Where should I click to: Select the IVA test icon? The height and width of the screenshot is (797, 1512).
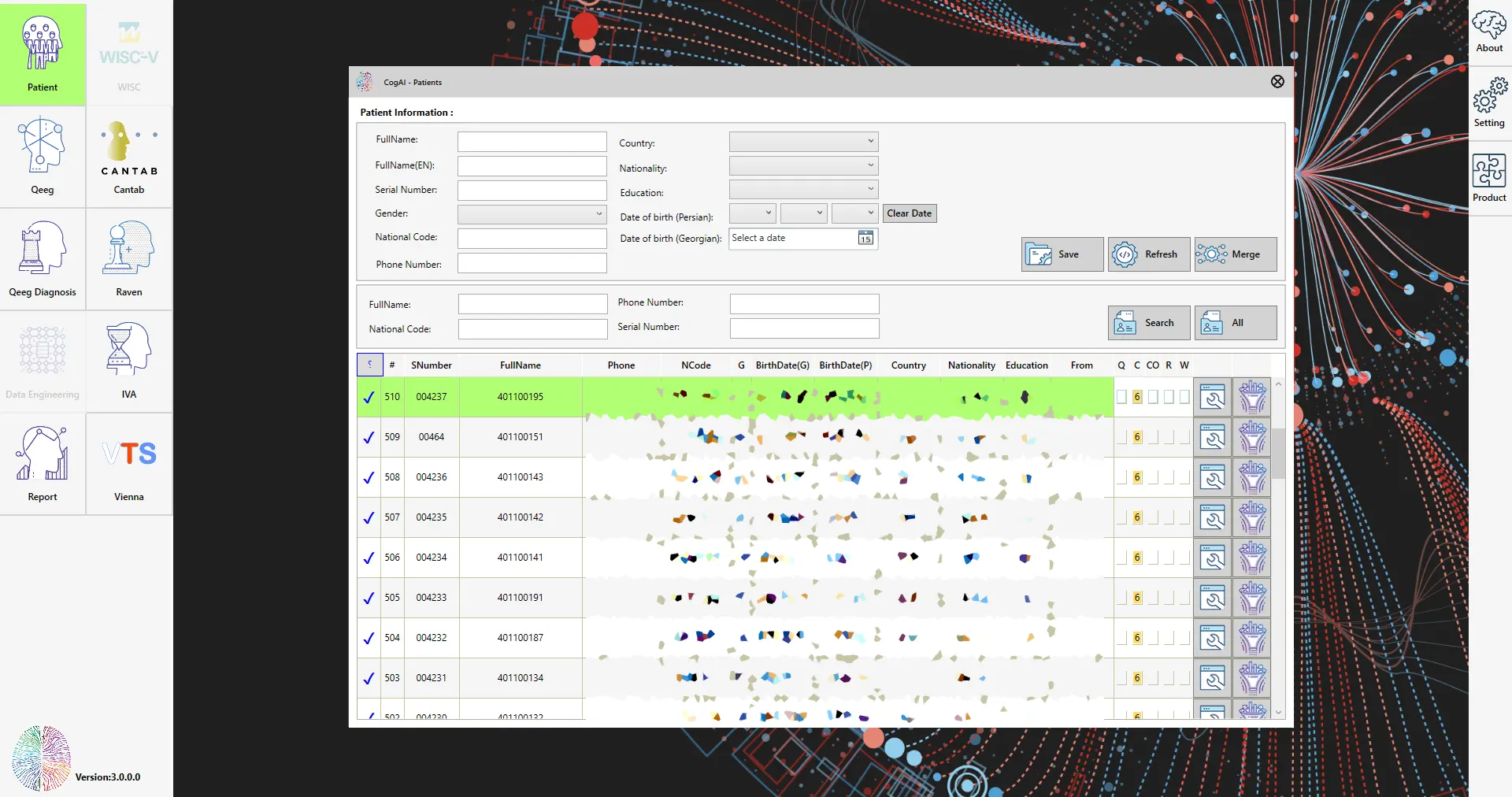129,361
